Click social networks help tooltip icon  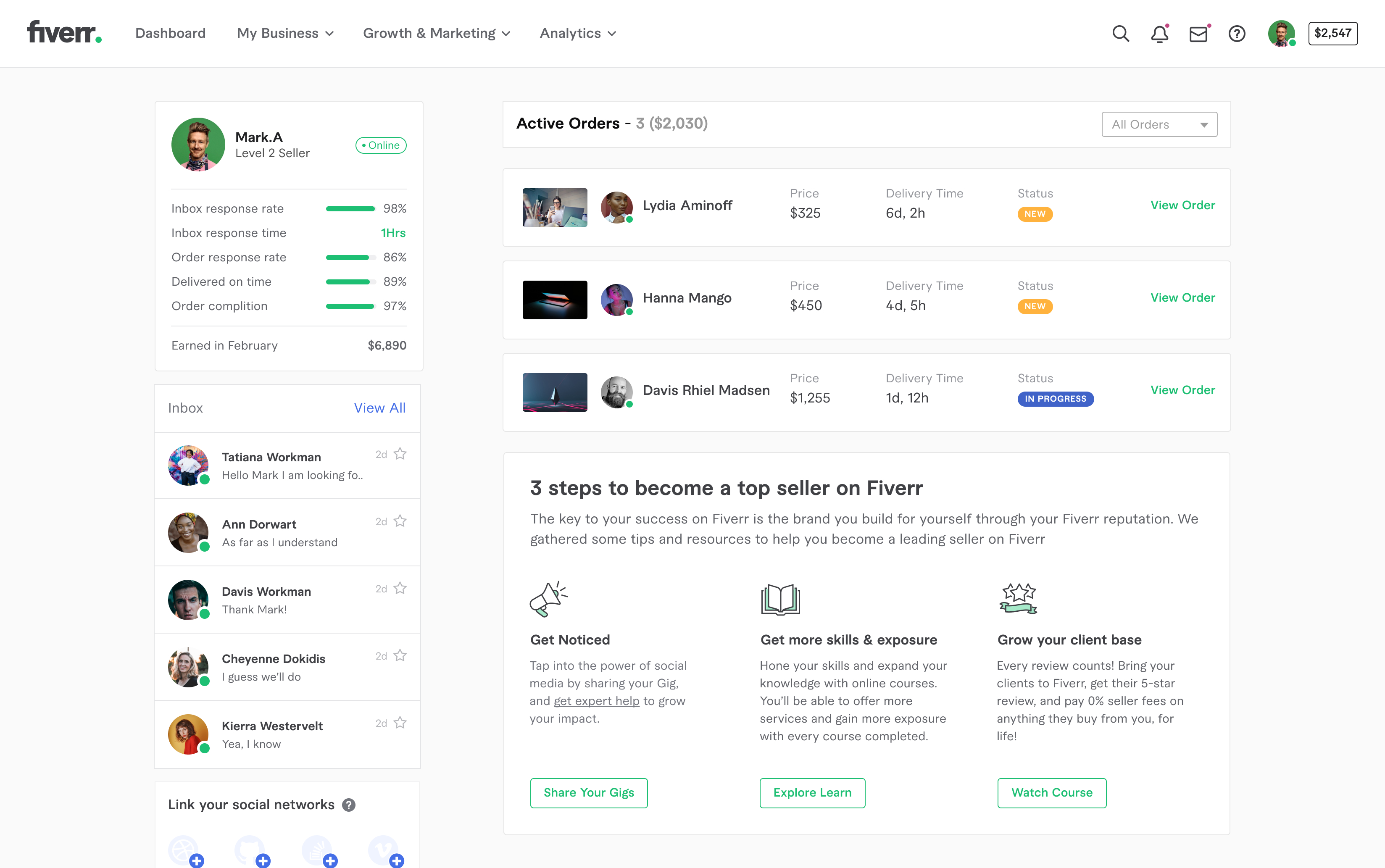point(348,805)
